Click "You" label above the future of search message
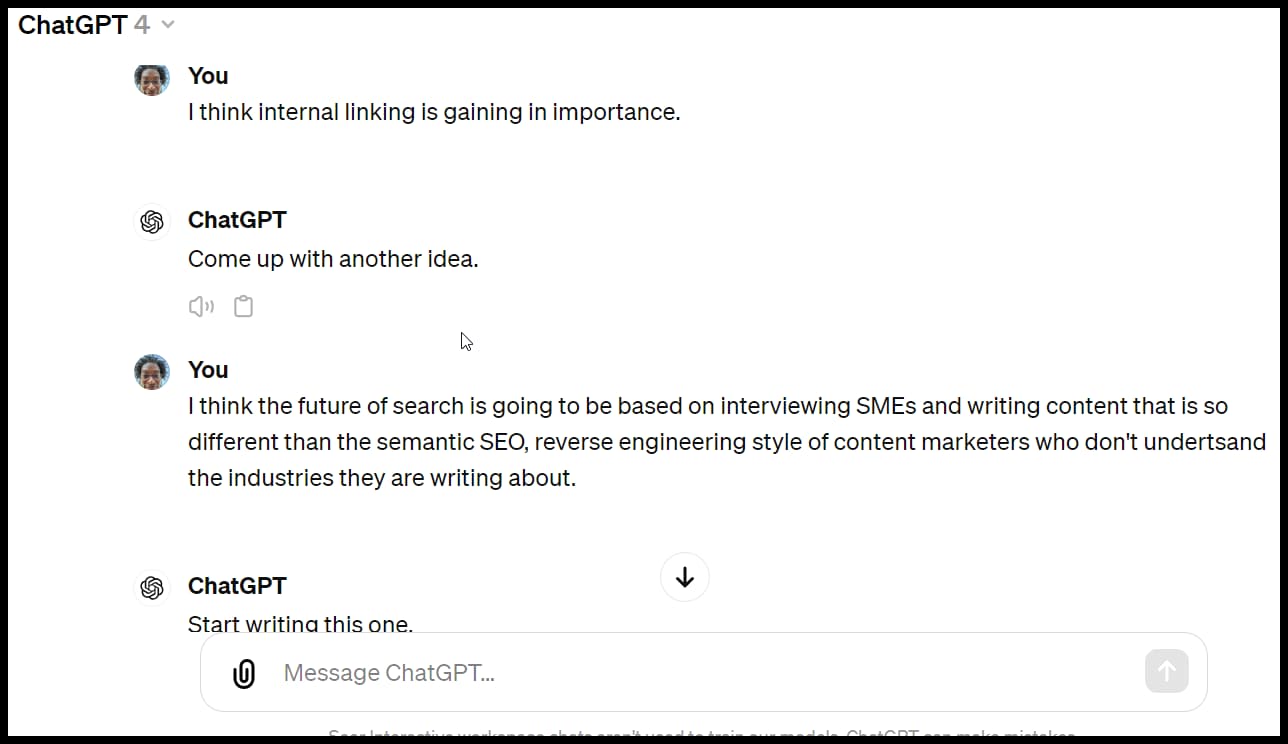The width and height of the screenshot is (1288, 744). 208,370
